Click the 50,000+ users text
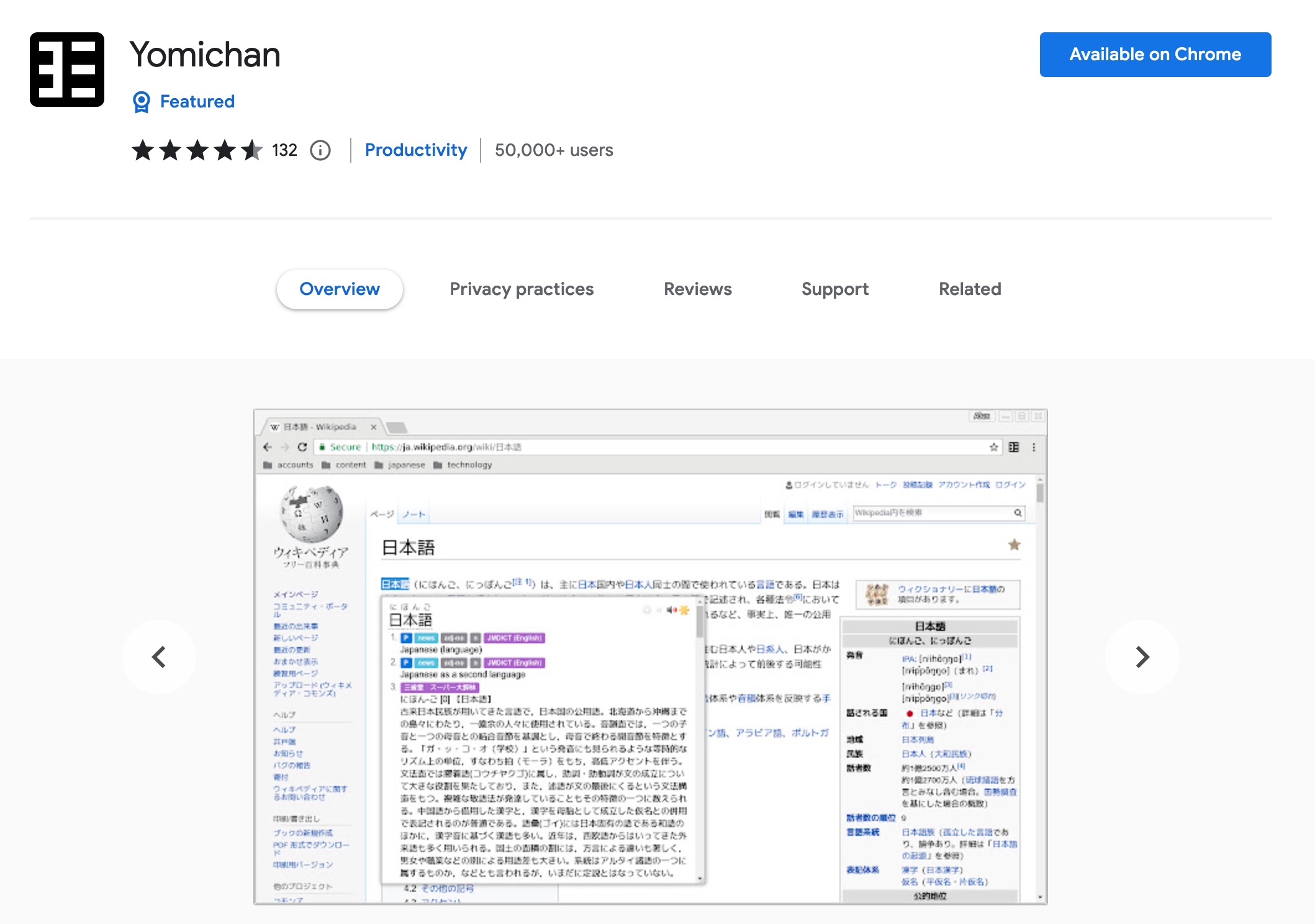The width and height of the screenshot is (1315, 924). [x=554, y=150]
